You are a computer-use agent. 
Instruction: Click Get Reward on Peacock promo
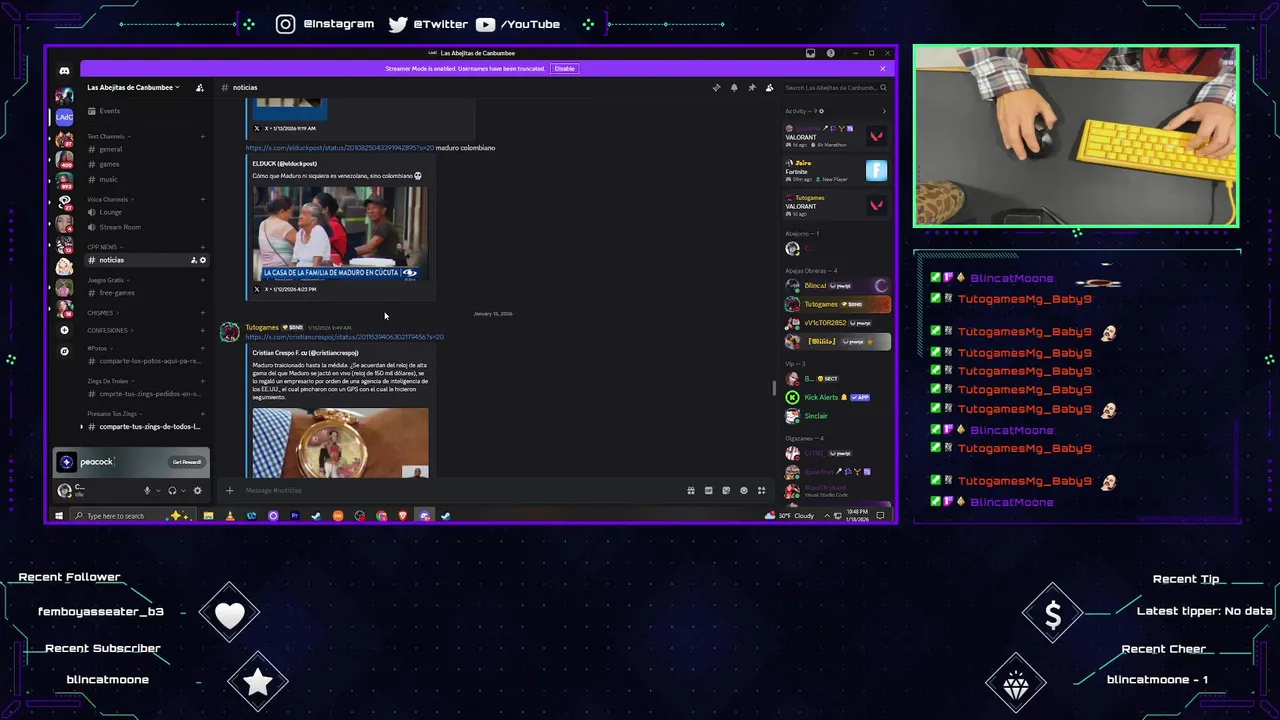pyautogui.click(x=187, y=462)
